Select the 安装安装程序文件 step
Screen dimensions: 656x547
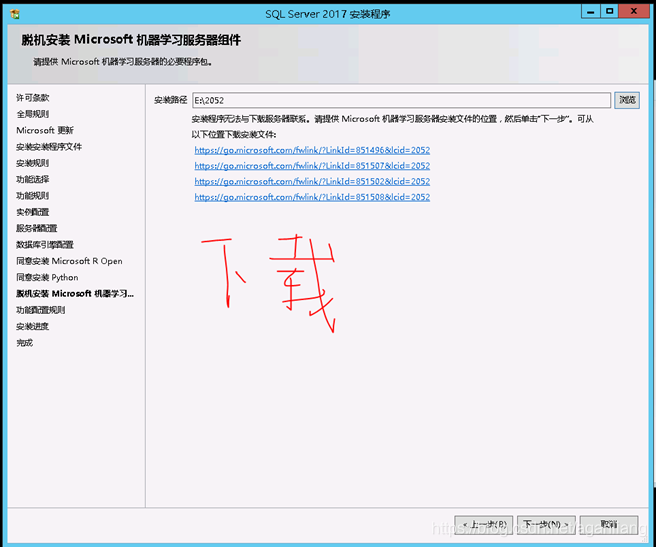49,146
